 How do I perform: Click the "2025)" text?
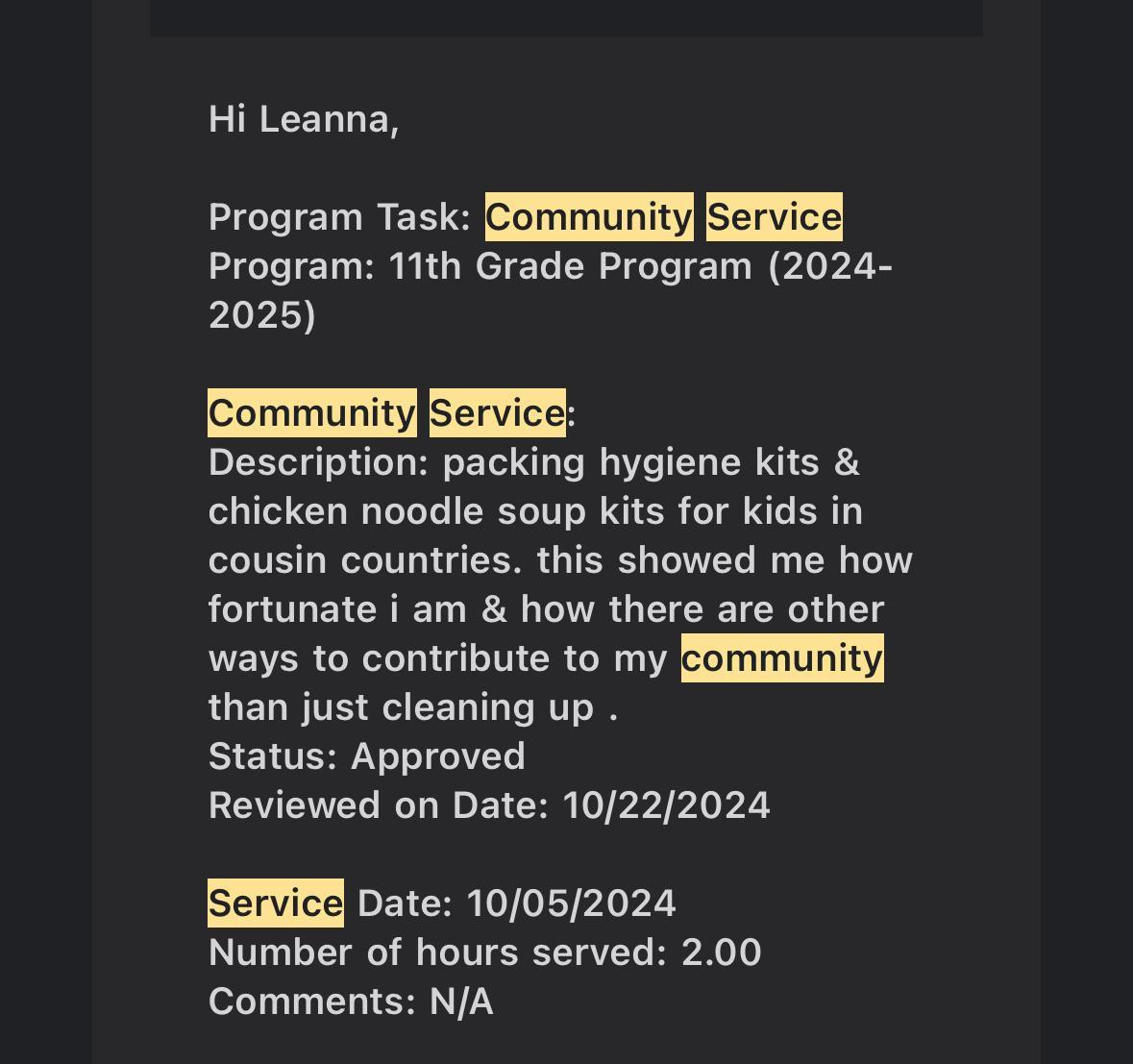tap(262, 315)
